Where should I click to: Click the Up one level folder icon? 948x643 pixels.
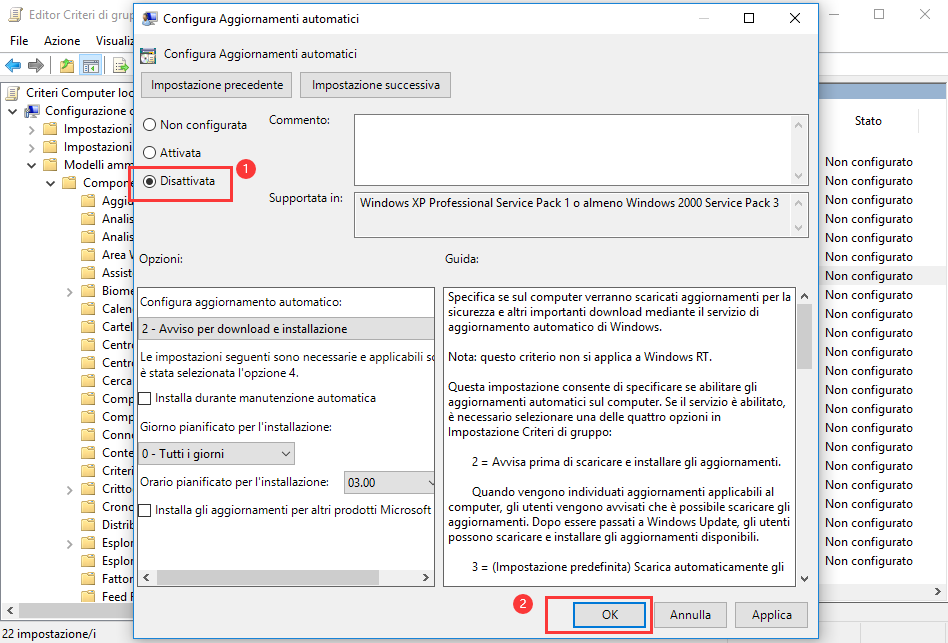click(x=67, y=65)
